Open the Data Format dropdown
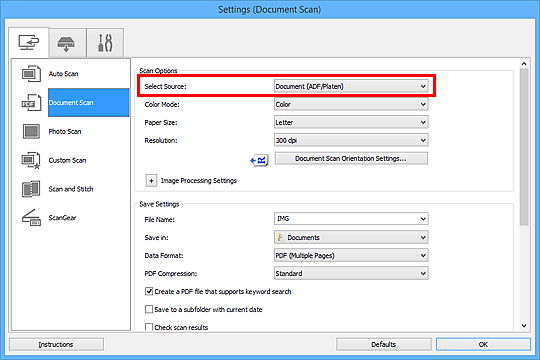540x360 pixels. [x=351, y=255]
